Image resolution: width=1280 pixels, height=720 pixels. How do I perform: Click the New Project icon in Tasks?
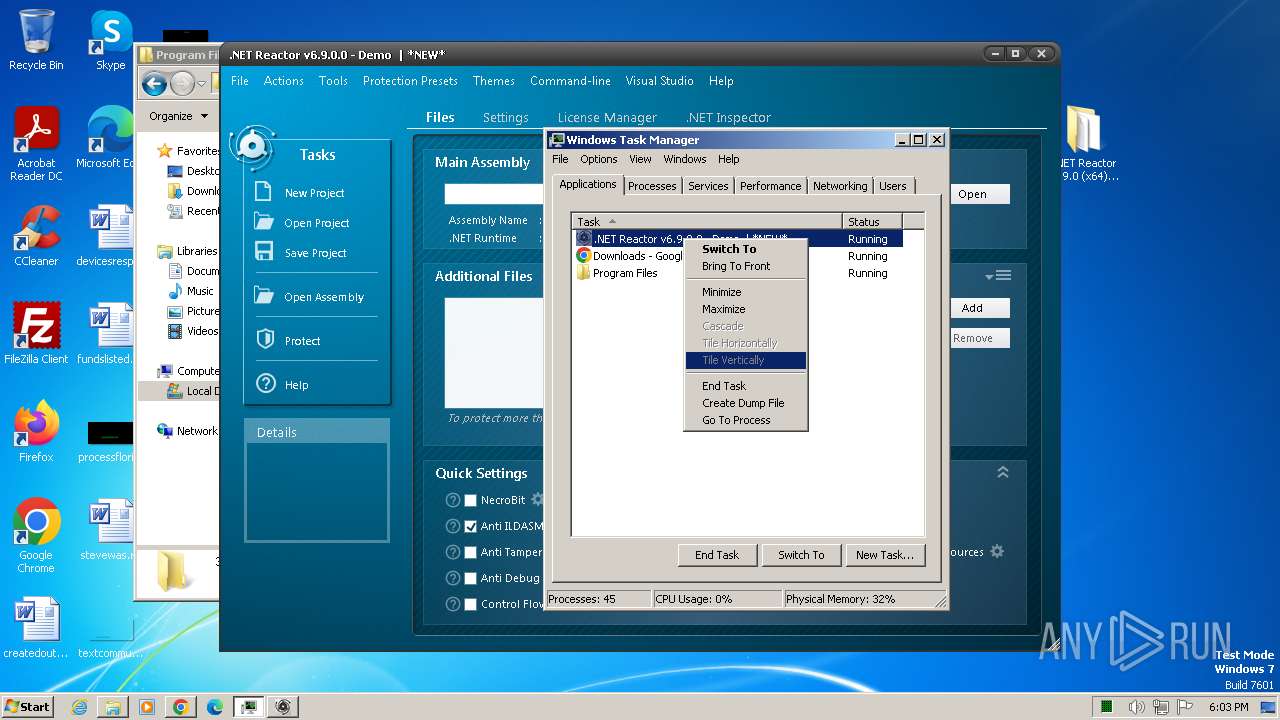264,191
